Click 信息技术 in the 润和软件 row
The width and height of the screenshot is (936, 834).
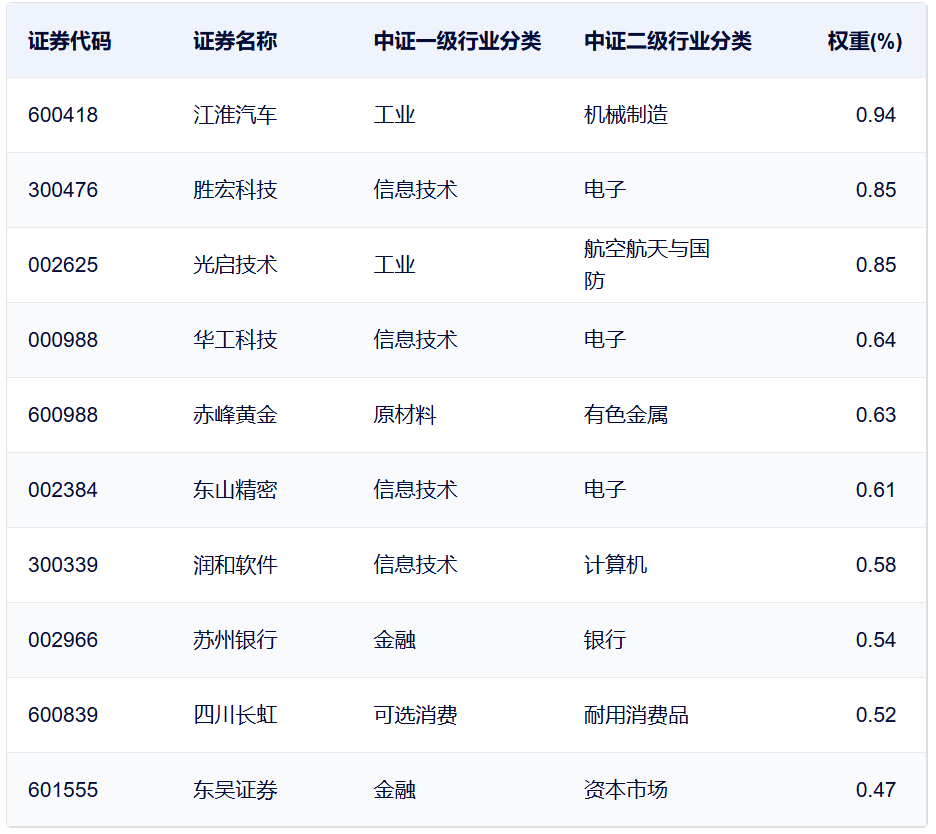coord(415,565)
